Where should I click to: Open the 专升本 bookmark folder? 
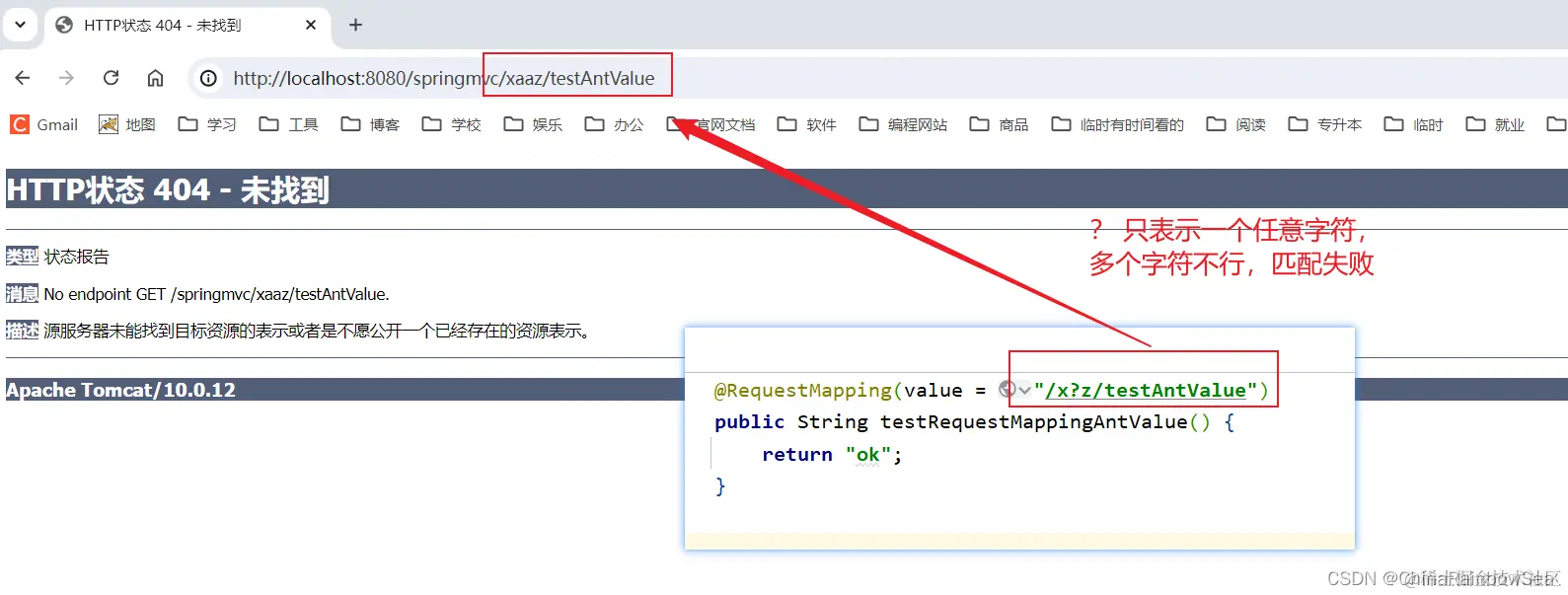click(x=1325, y=124)
